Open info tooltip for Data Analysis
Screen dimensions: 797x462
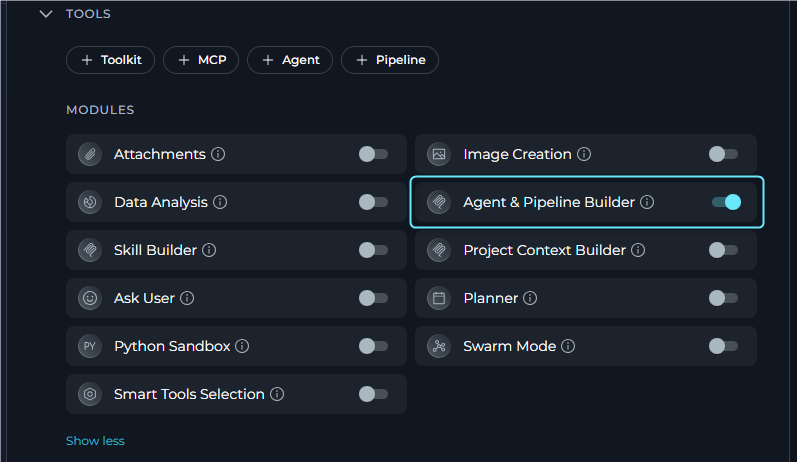click(x=220, y=202)
